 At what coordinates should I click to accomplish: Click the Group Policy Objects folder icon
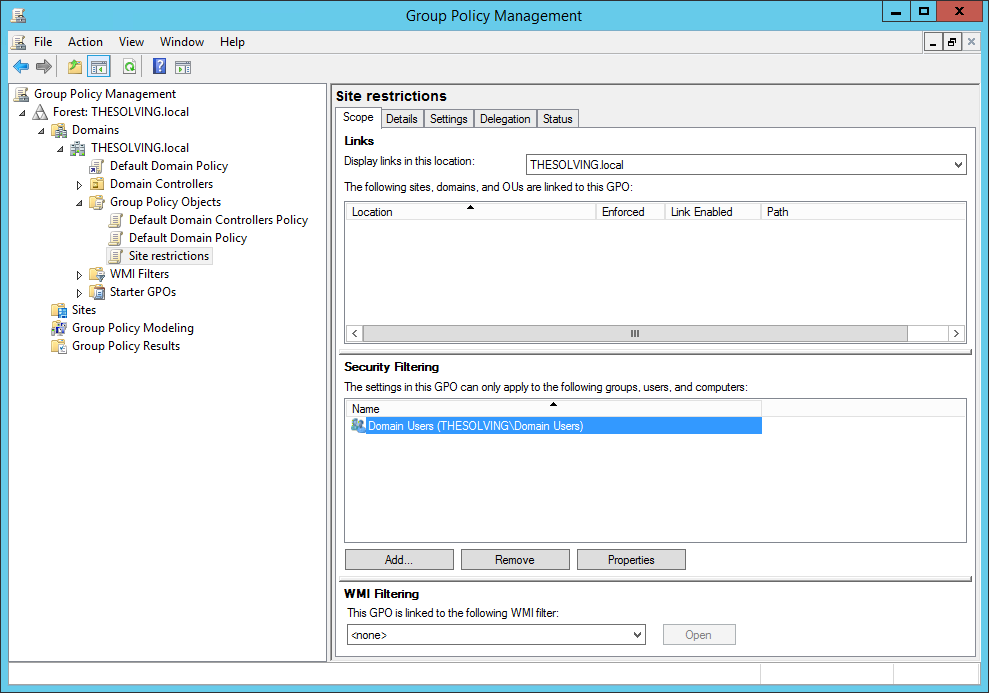pyautogui.click(x=97, y=202)
